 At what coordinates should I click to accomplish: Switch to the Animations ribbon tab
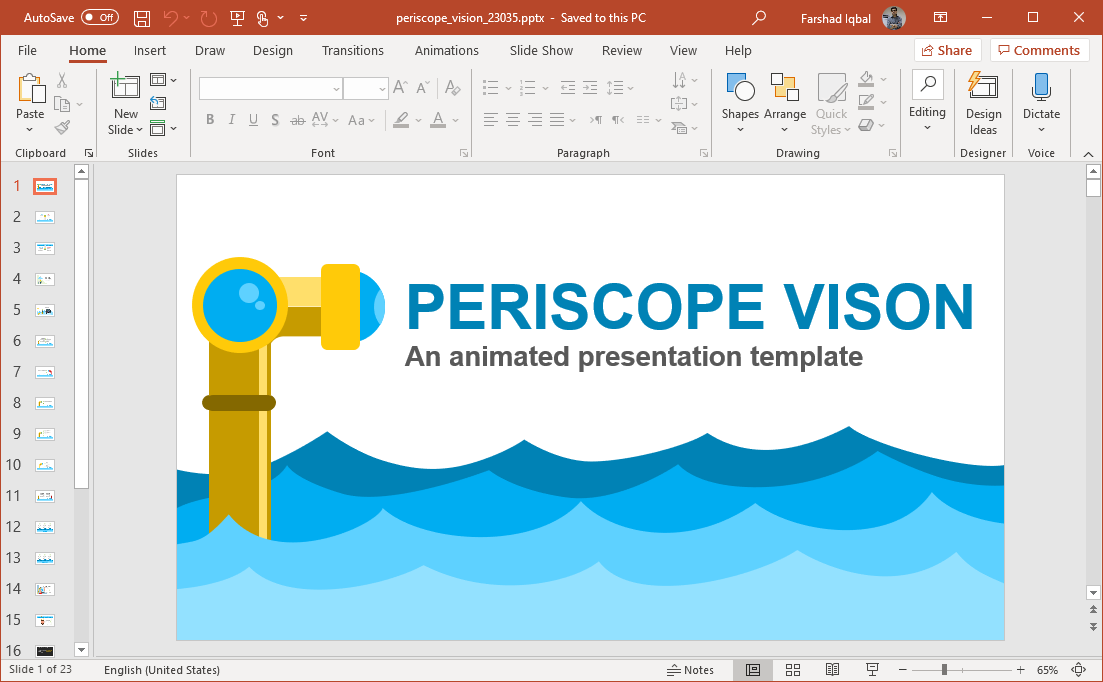tap(446, 50)
